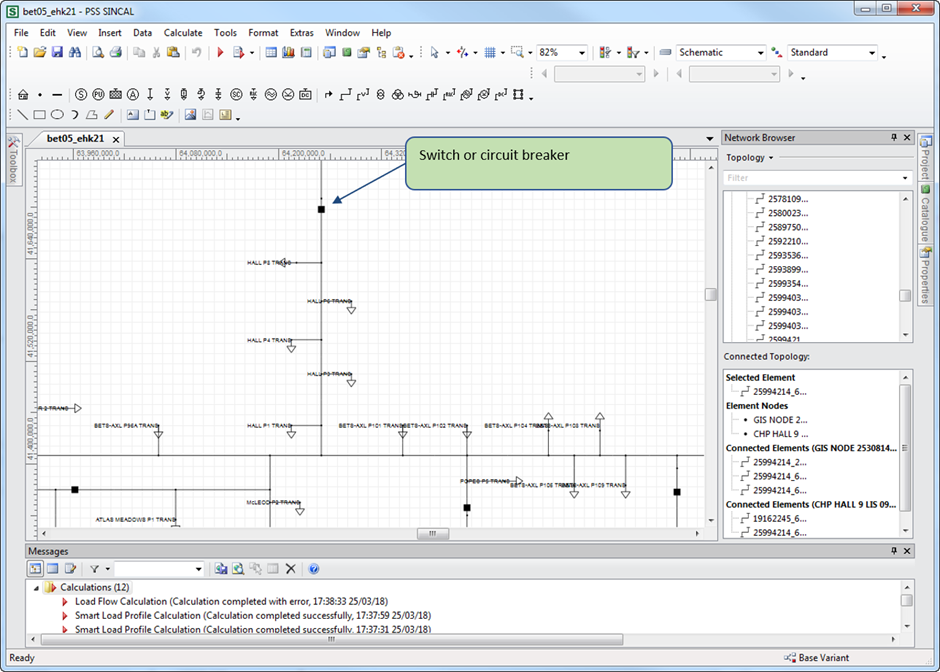Screen dimensions: 940x672
Task: Click the red Start Calculation arrow icon
Action: pos(219,52)
